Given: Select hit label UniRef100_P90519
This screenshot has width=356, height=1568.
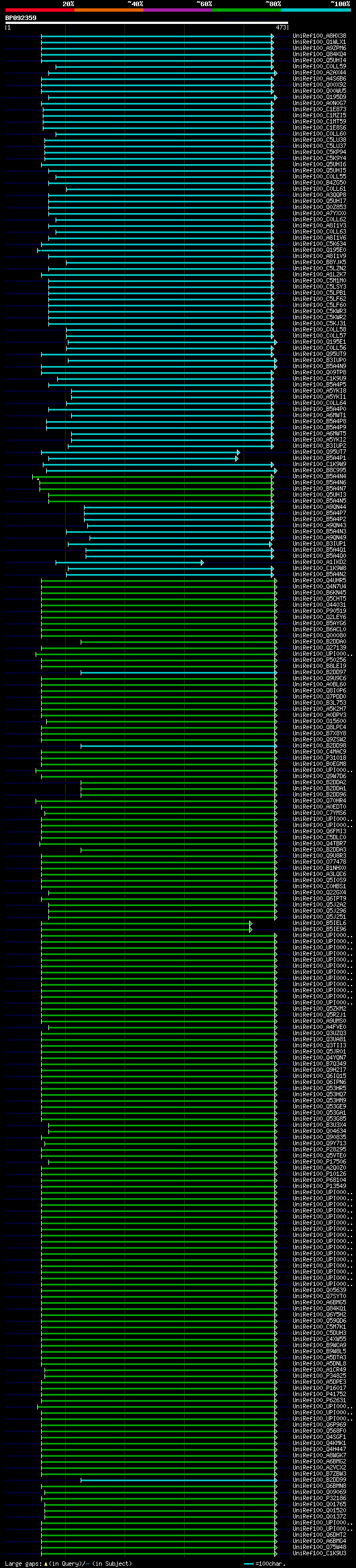Looking at the screenshot, I should [319, 611].
